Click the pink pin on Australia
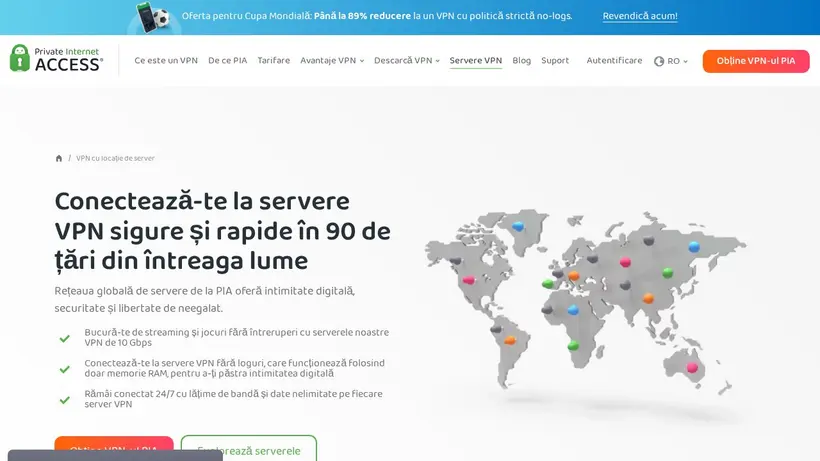The height and width of the screenshot is (461, 820). pos(692,367)
